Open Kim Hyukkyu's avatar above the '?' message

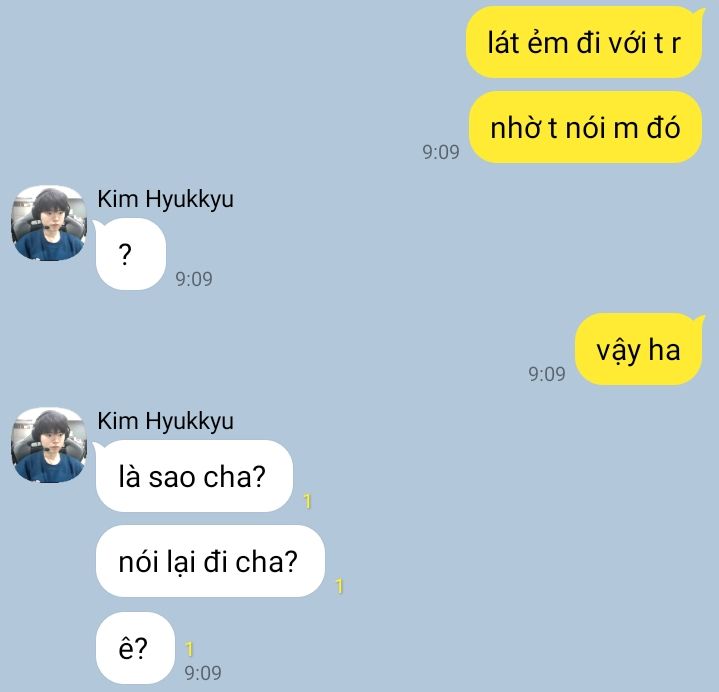[x=49, y=223]
